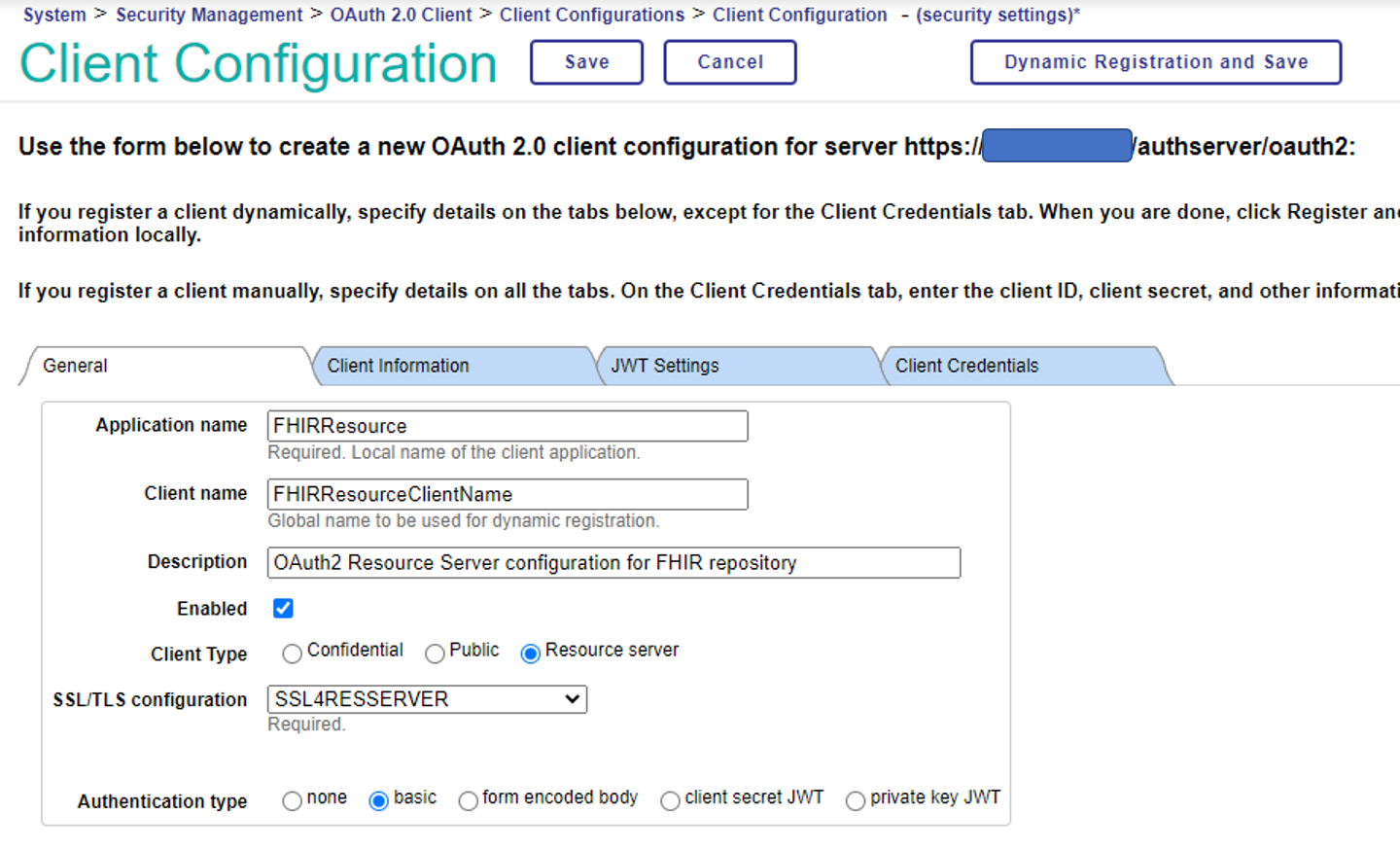Image resolution: width=1400 pixels, height=849 pixels.
Task: Open the JWT Settings tab
Action: click(665, 366)
